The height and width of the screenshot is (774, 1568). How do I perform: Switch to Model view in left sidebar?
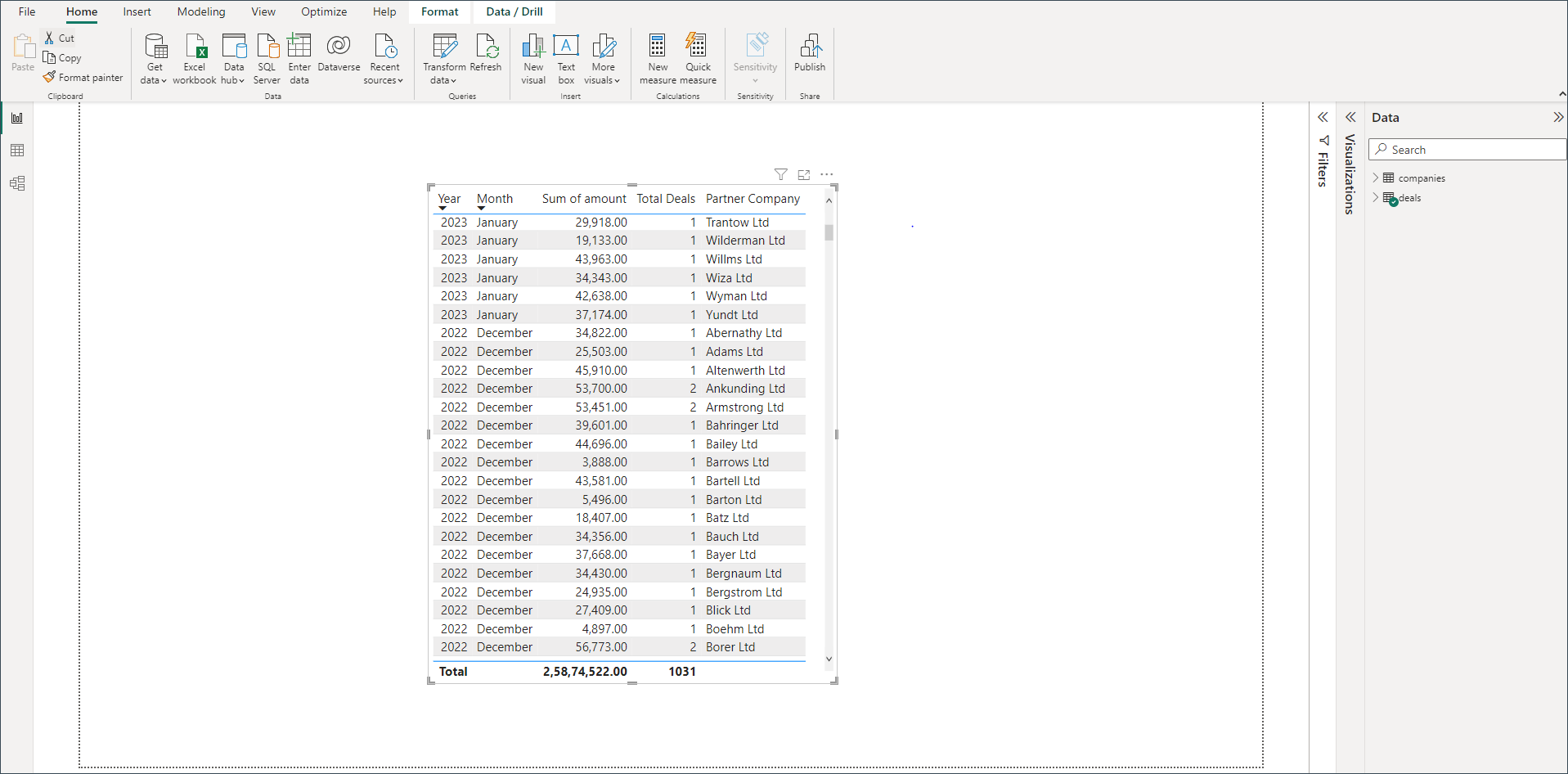tap(17, 183)
